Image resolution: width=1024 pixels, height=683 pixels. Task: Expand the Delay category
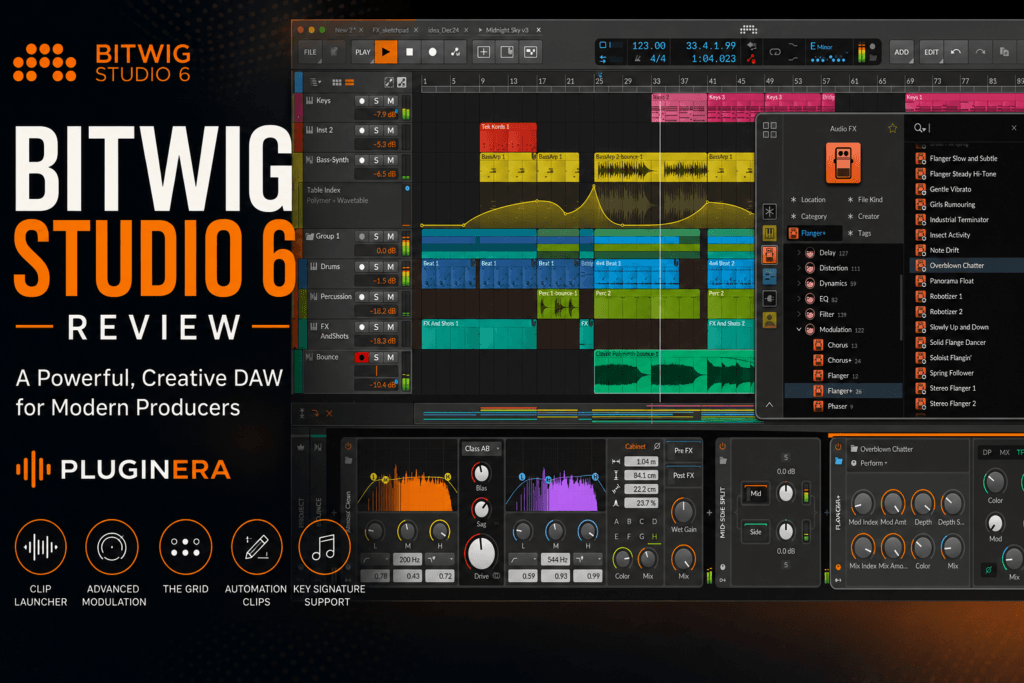799,252
